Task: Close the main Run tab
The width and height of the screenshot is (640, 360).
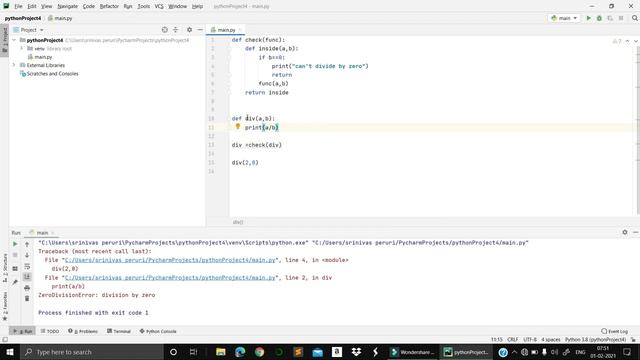Action: [x=53, y=233]
